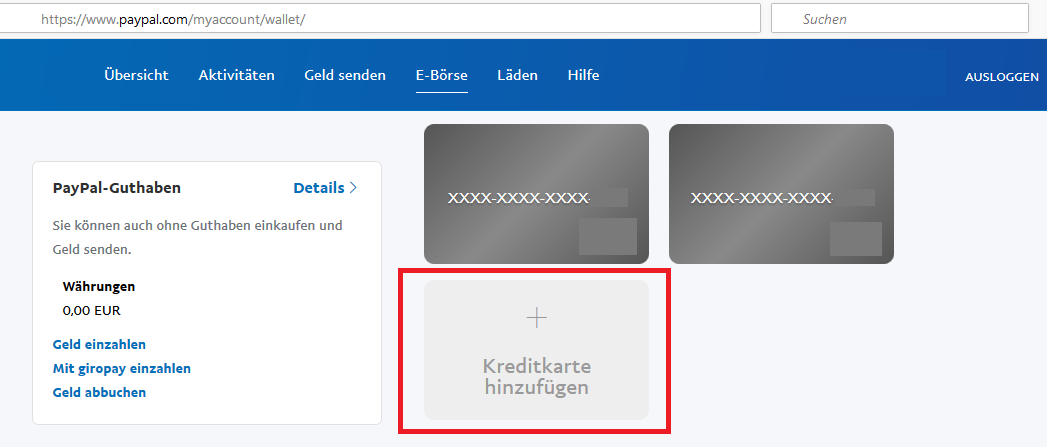Viewport: 1047px width, 447px height.
Task: Select the second credit card thumbnail
Action: [x=781, y=194]
